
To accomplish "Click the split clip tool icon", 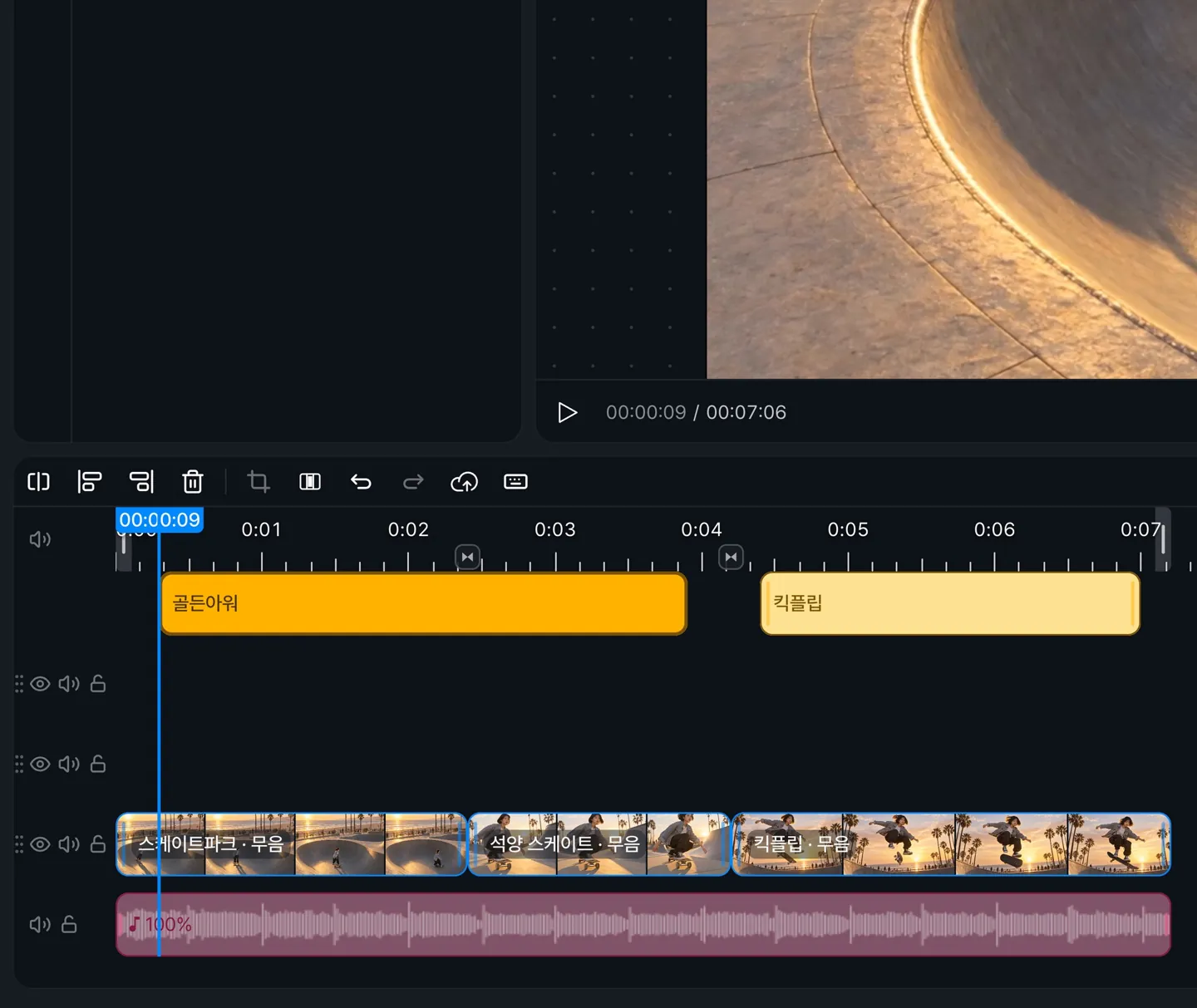I will [39, 482].
